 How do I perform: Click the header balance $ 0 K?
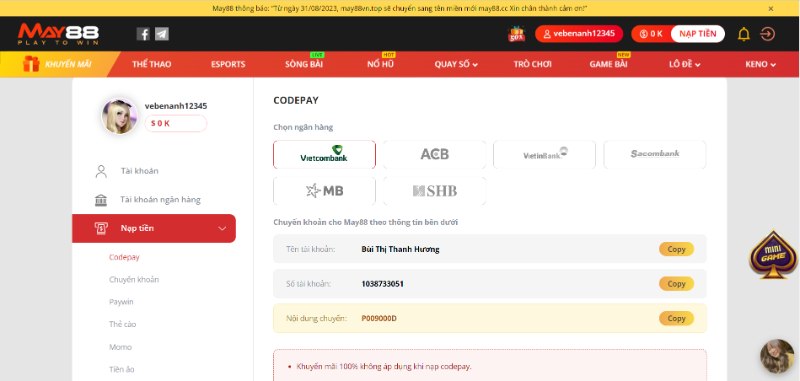point(651,34)
